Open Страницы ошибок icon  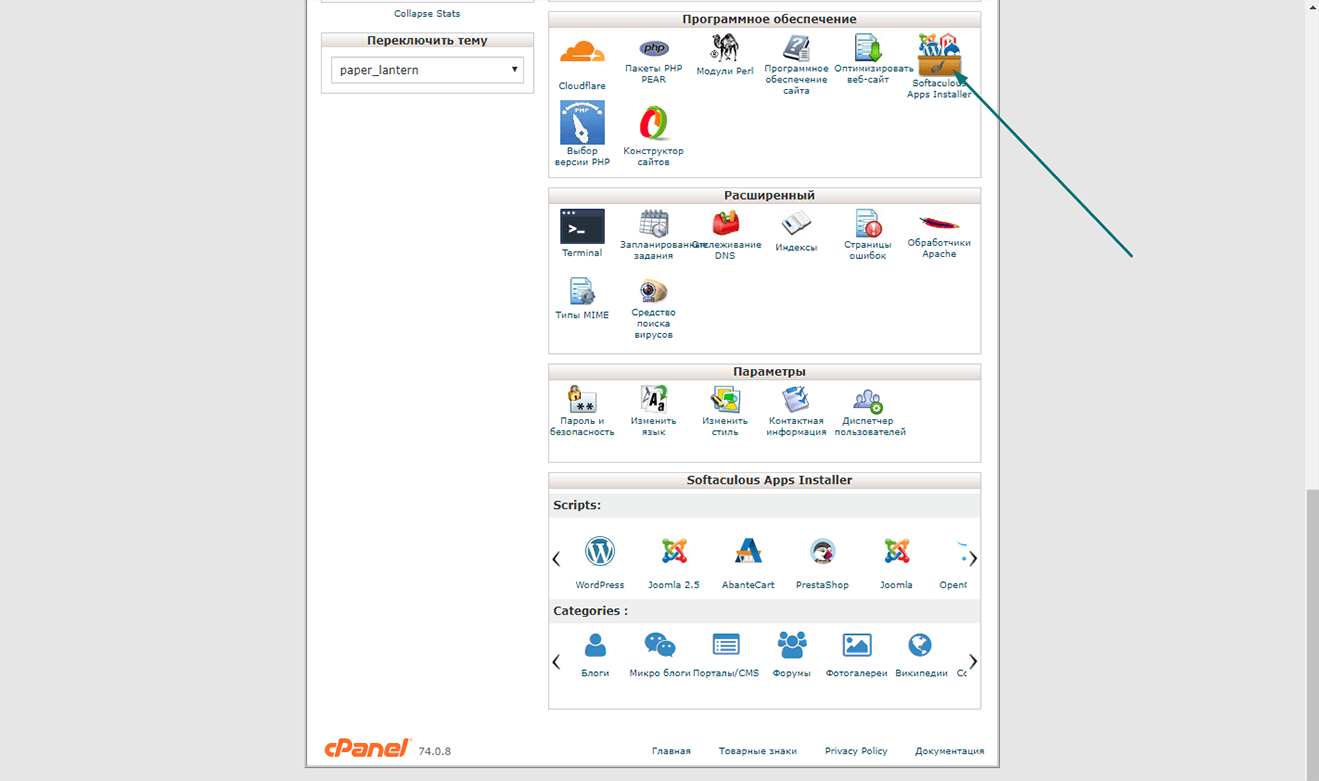[867, 223]
